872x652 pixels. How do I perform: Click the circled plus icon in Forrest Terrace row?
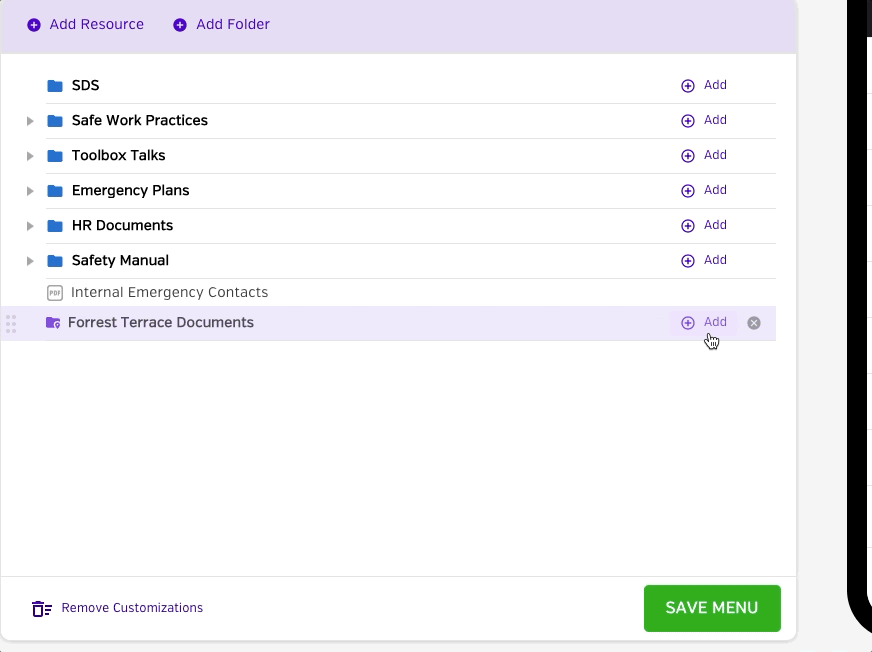[688, 323]
